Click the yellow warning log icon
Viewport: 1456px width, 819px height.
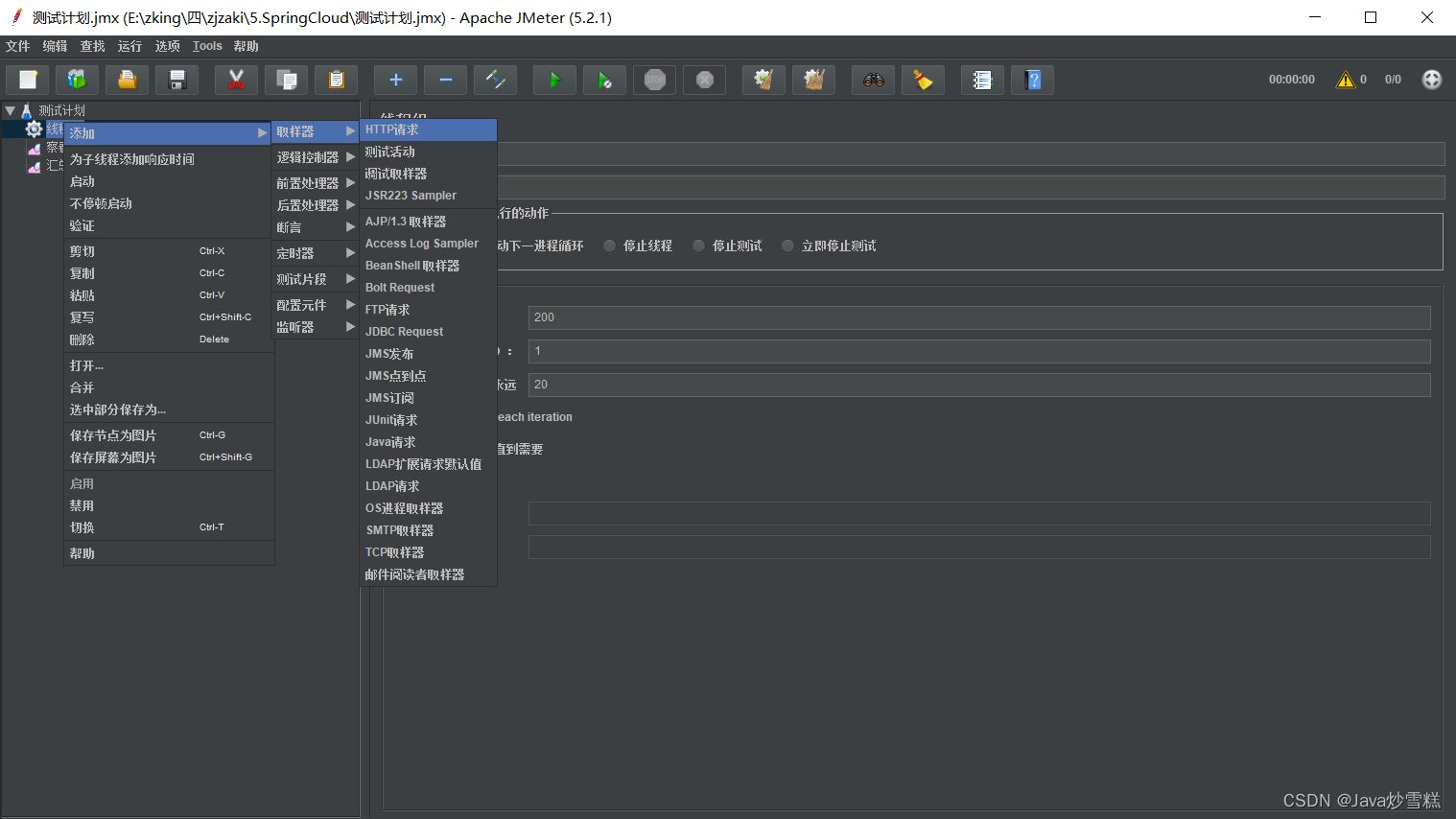pos(1346,80)
